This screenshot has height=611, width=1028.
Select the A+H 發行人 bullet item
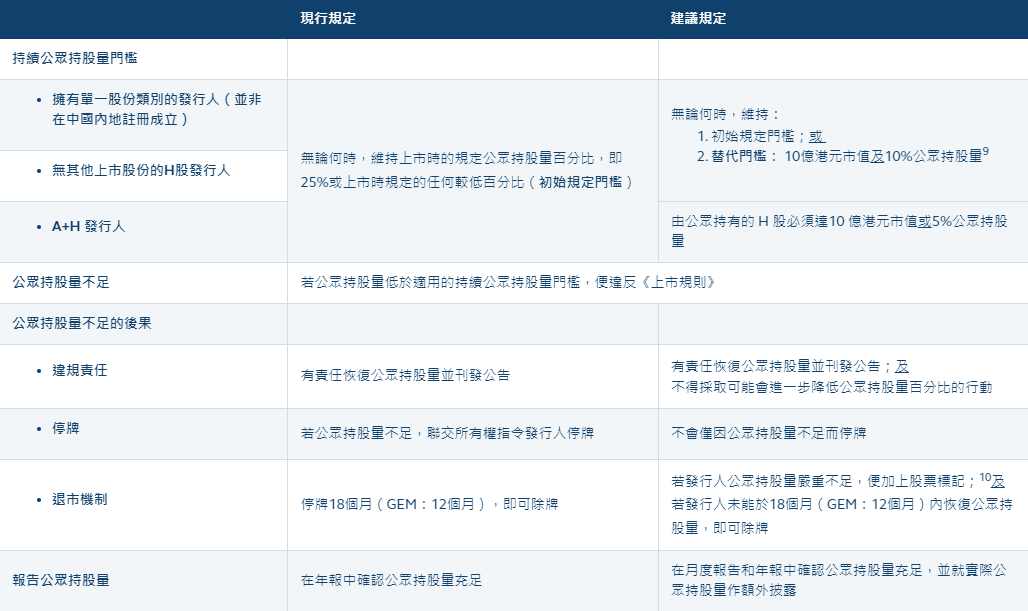[89, 227]
